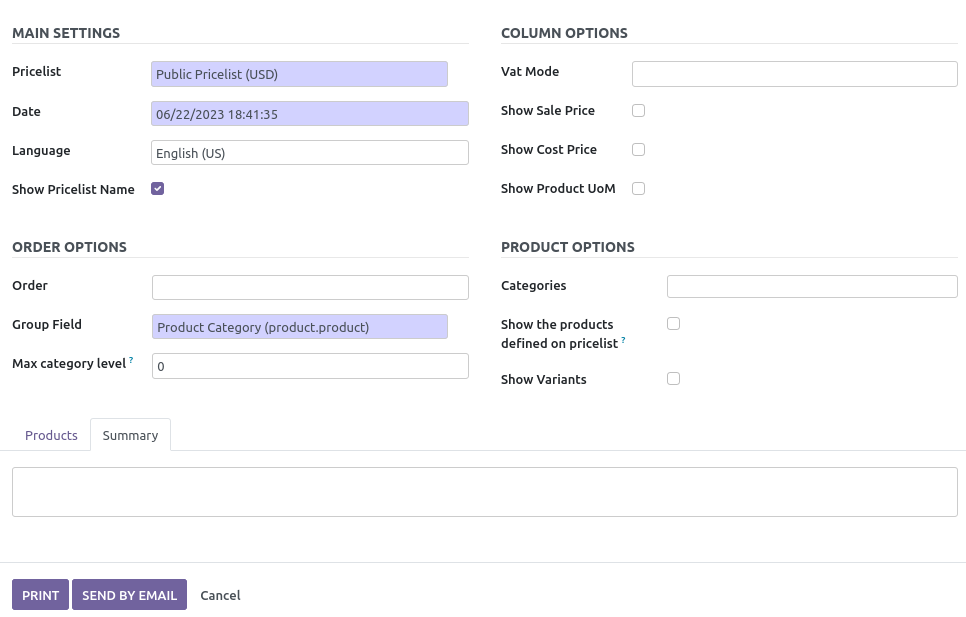Uncheck the Show Pricelist Name option

(x=157, y=188)
